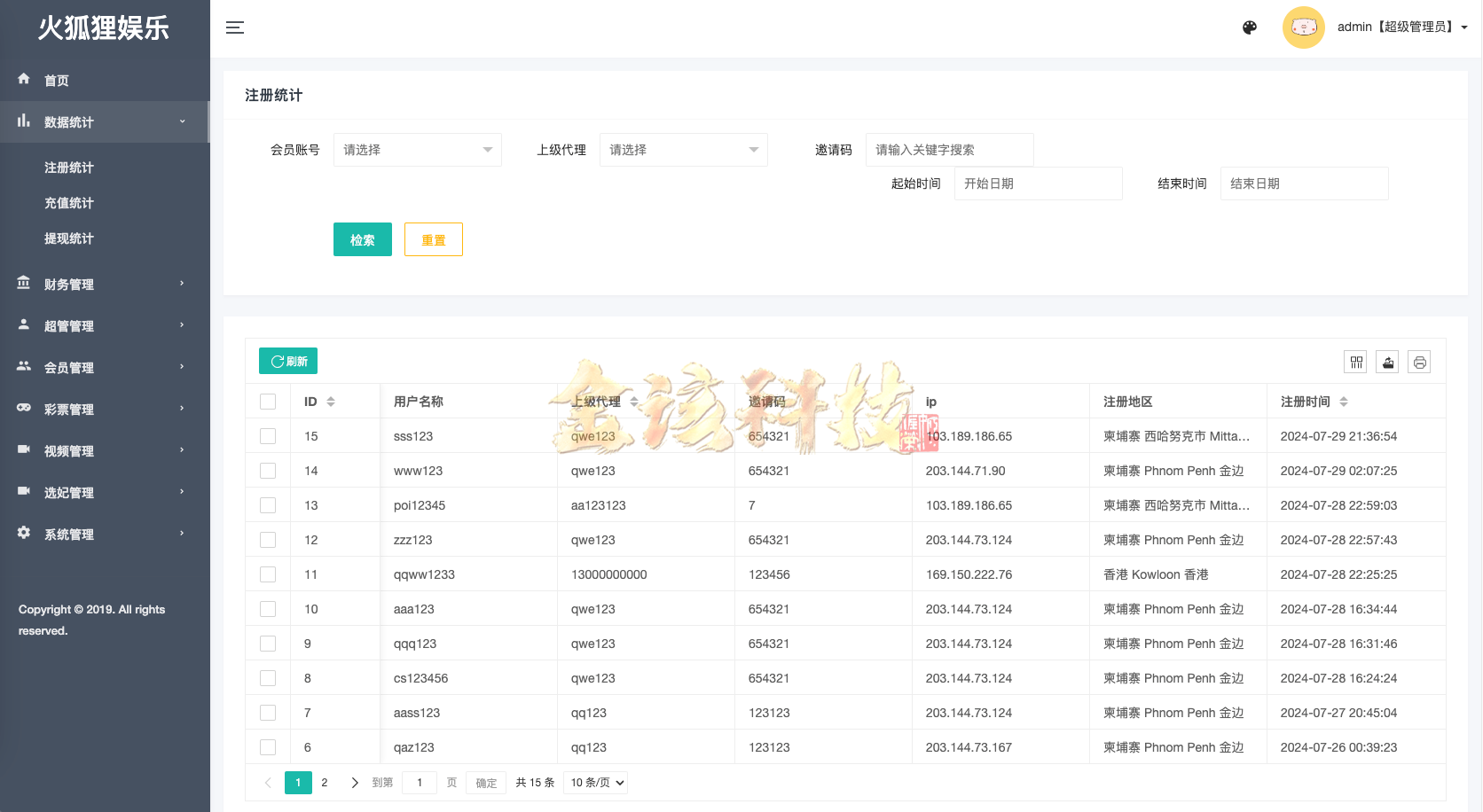Check the select-all checkbox in table header
The width and height of the screenshot is (1483, 812).
[x=268, y=401]
